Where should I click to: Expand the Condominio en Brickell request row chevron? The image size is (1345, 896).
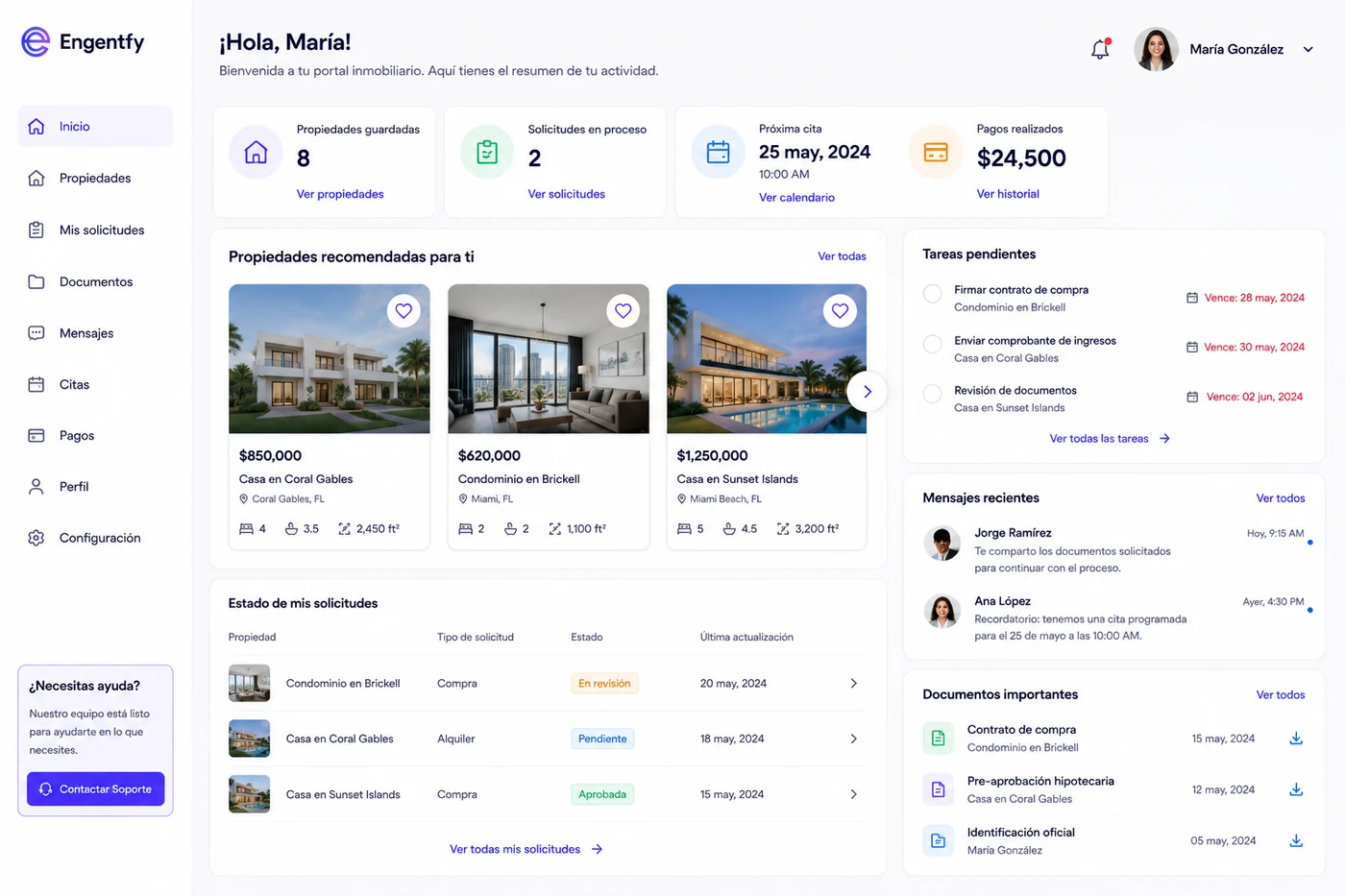pos(854,684)
